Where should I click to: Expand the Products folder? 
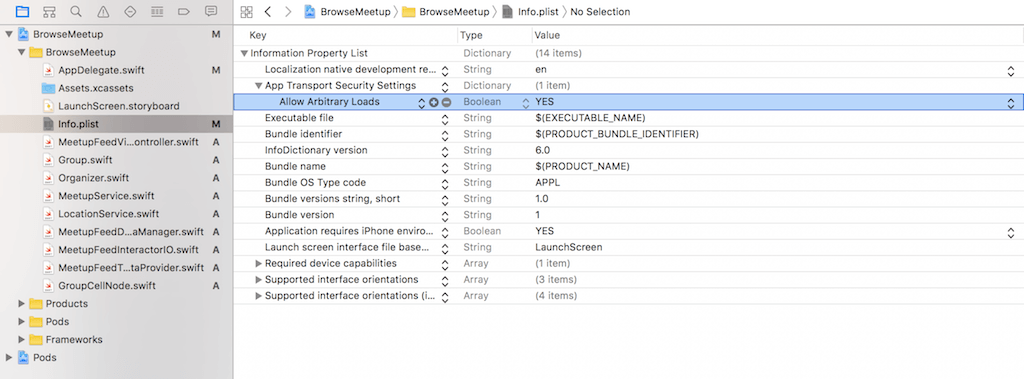tap(22, 303)
